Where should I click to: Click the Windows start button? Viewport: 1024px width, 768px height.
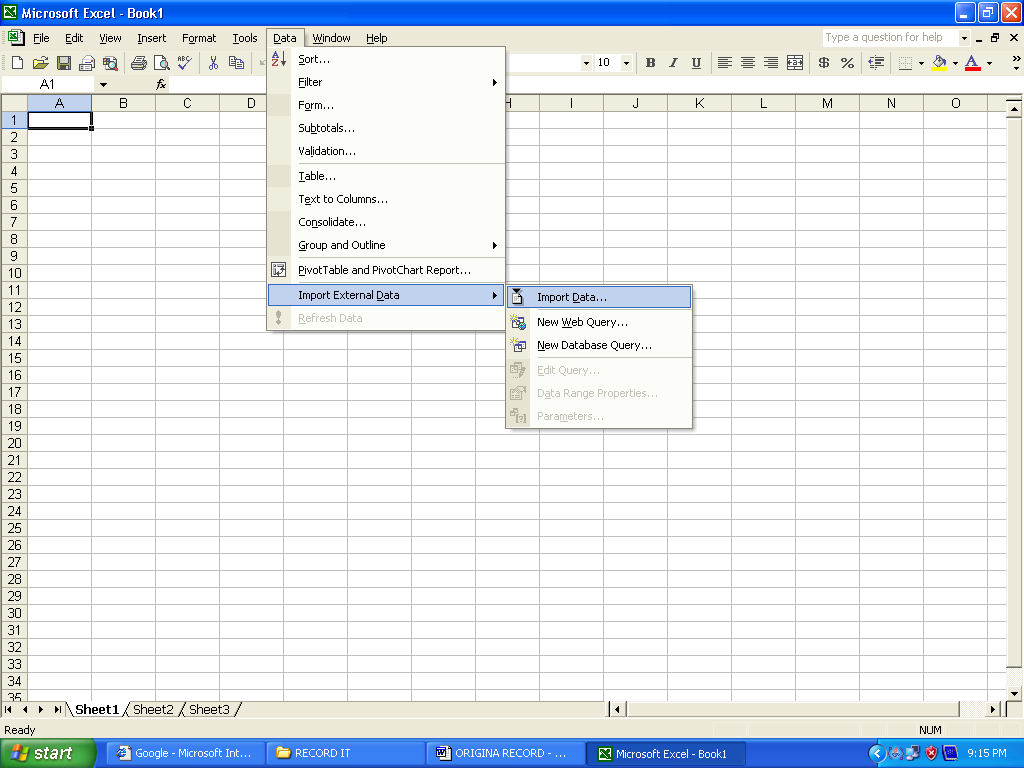(x=48, y=753)
